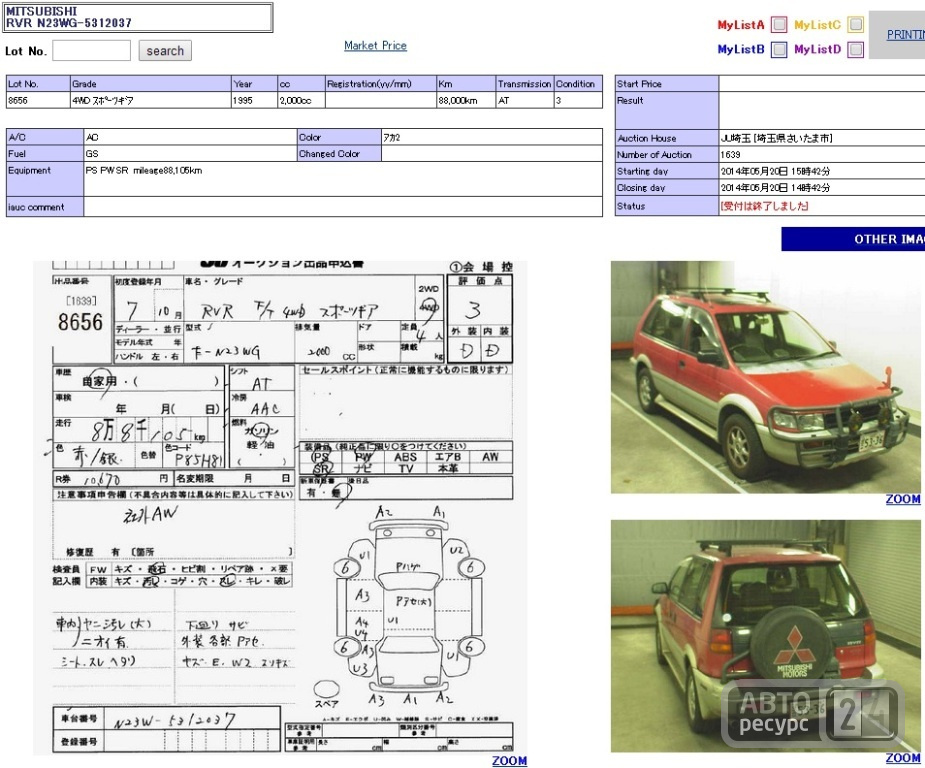This screenshot has height=768, width=925.
Task: Click the PRINTING link at top right
Action: pyautogui.click(x=906, y=35)
